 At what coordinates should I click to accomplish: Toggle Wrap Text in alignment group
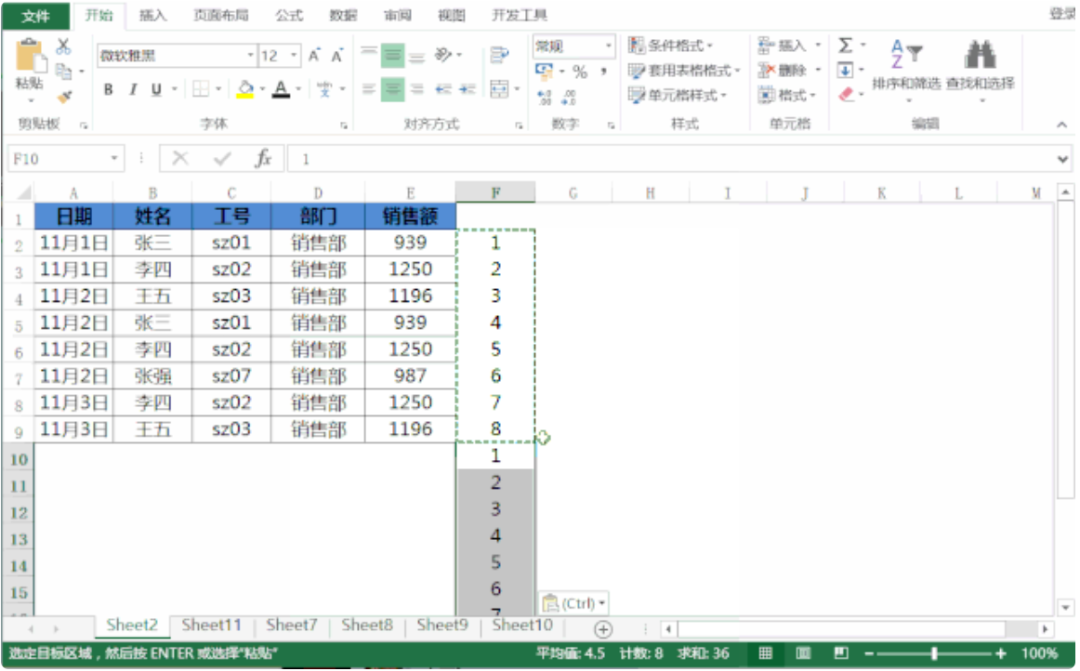[499, 54]
